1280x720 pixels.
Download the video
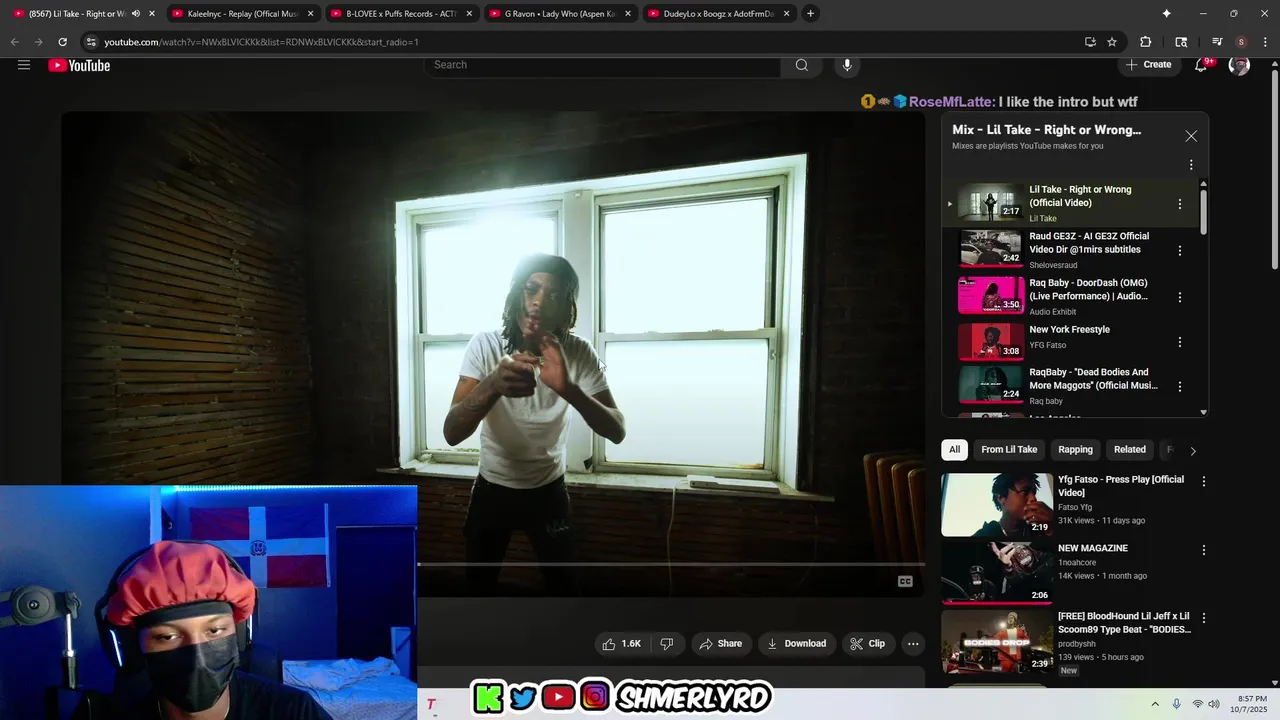796,644
